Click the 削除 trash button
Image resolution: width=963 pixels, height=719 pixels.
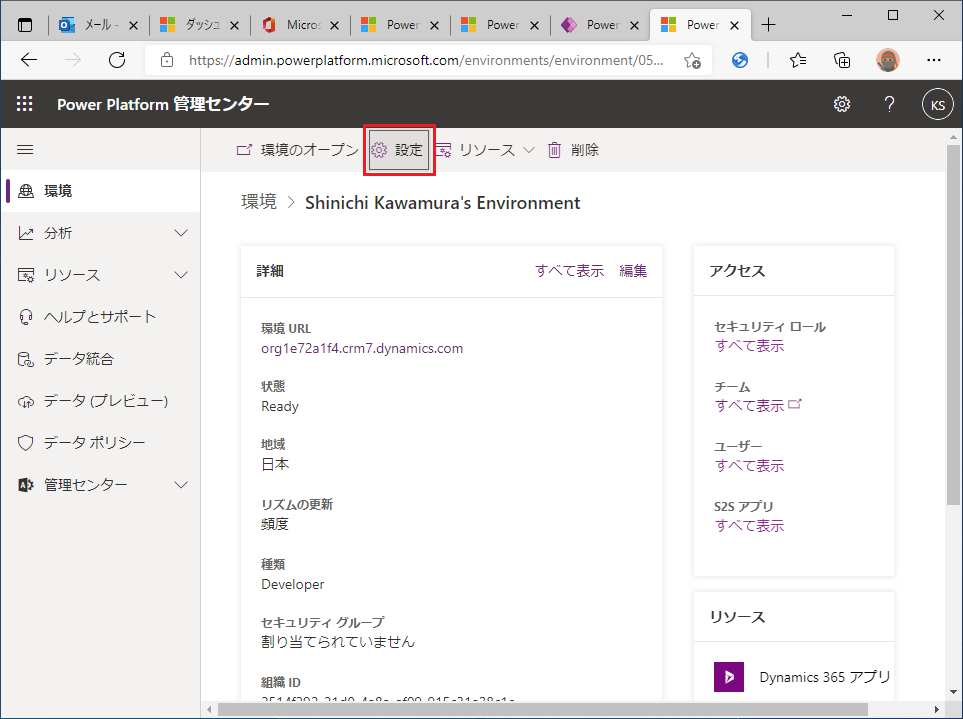pyautogui.click(x=572, y=150)
